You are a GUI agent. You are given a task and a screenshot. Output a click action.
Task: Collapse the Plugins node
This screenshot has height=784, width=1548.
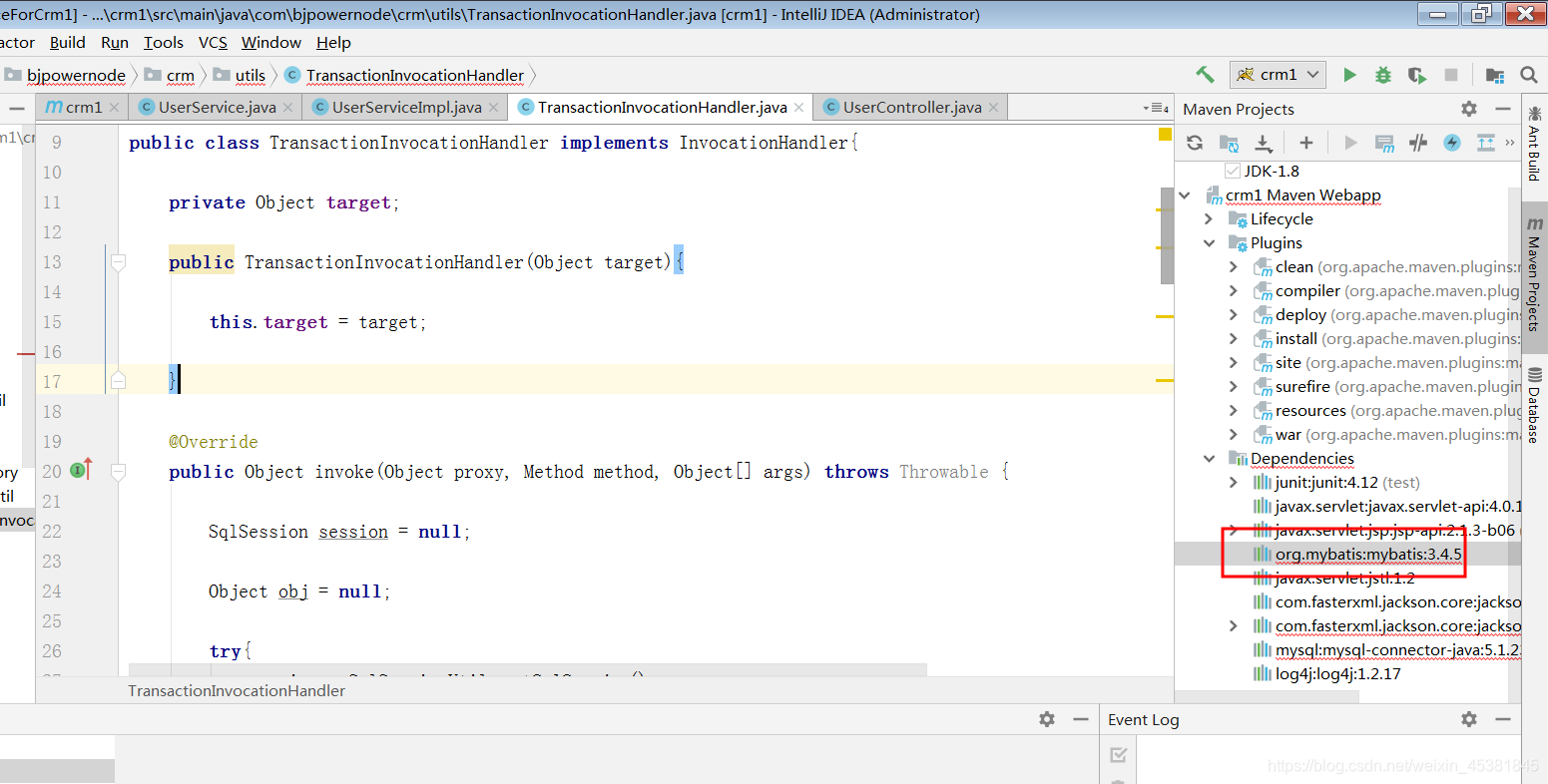click(1210, 243)
